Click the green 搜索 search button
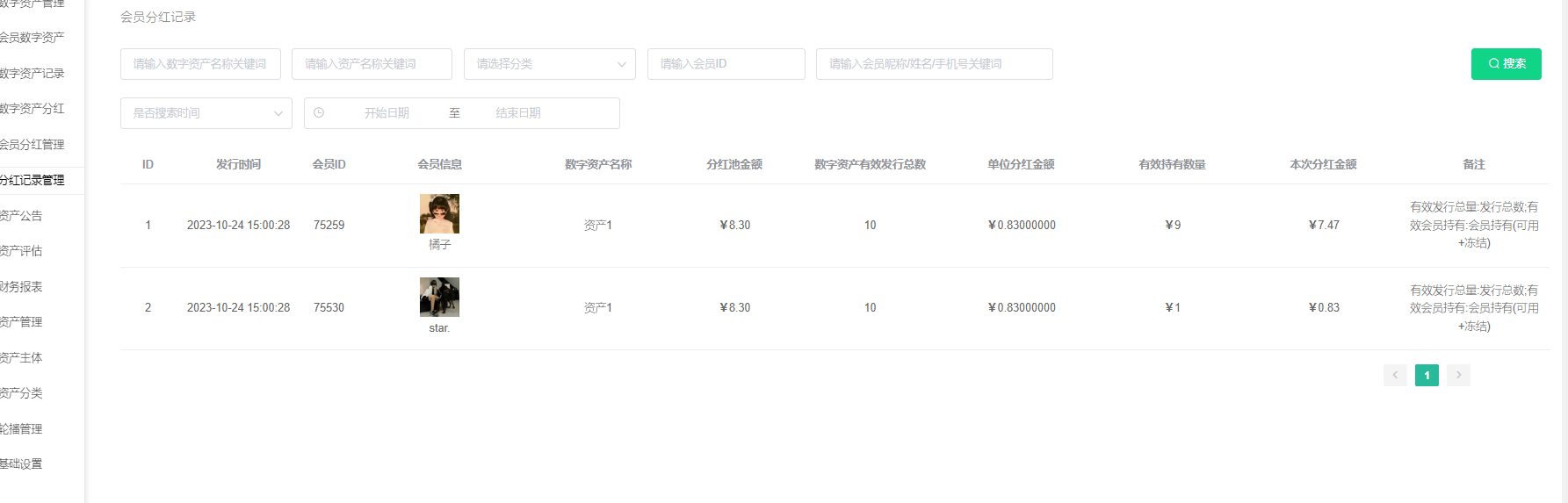Screen dimensions: 1568x503 tap(1506, 64)
